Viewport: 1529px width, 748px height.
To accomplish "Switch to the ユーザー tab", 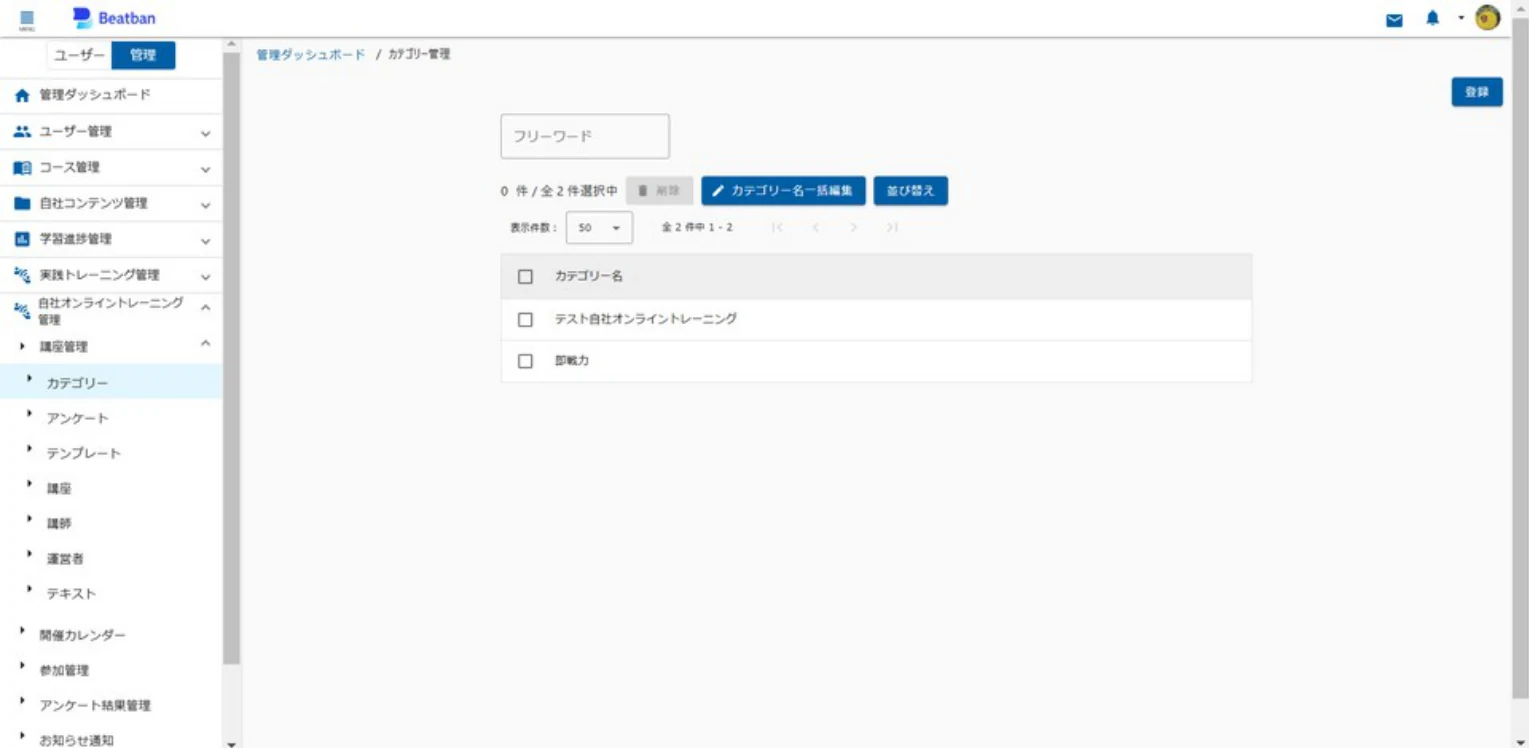I will [78, 56].
